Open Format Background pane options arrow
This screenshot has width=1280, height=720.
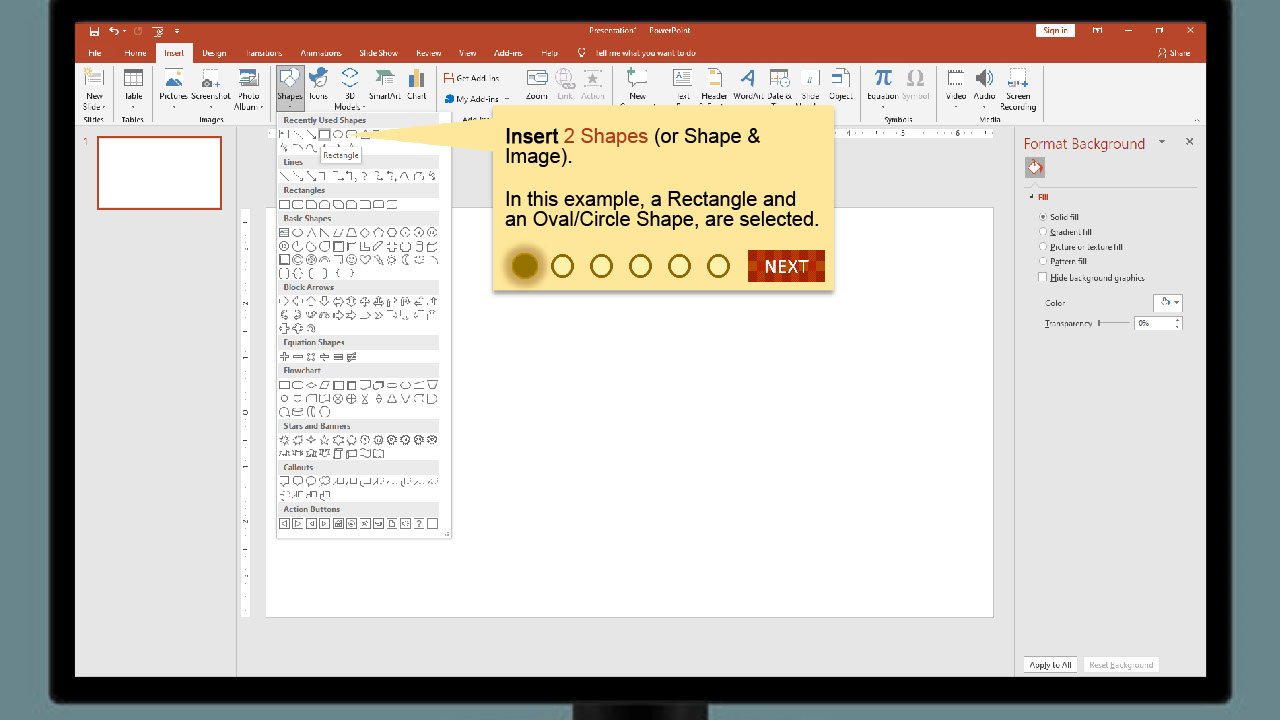pos(1162,142)
